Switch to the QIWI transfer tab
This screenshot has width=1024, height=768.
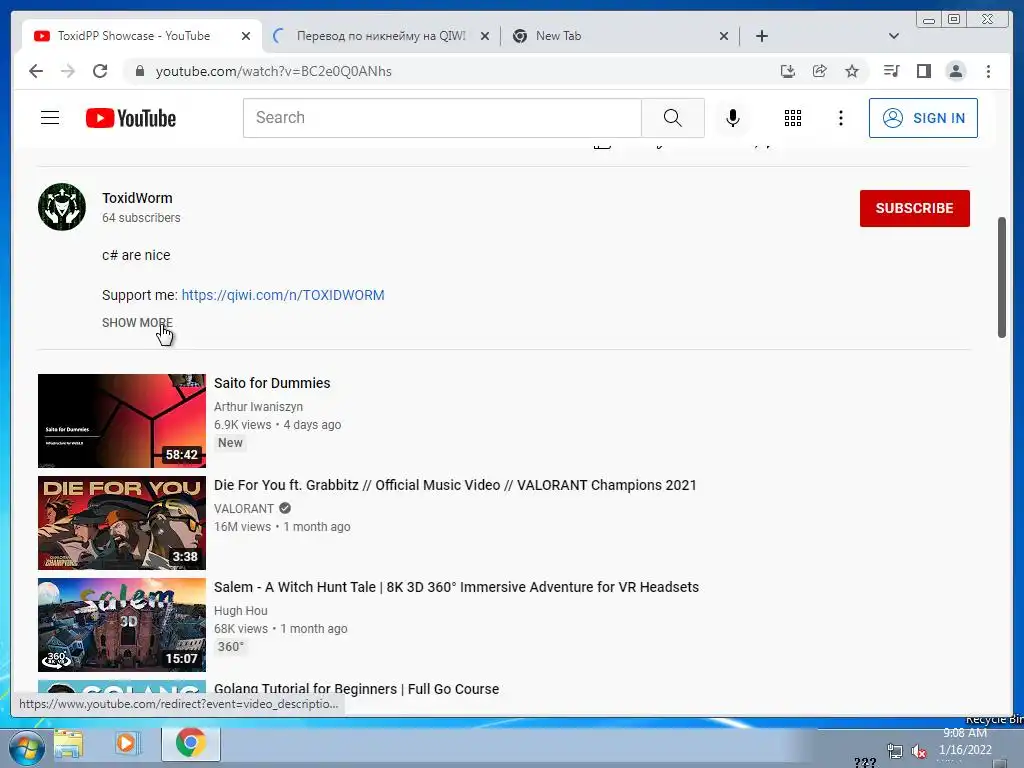[x=381, y=36]
